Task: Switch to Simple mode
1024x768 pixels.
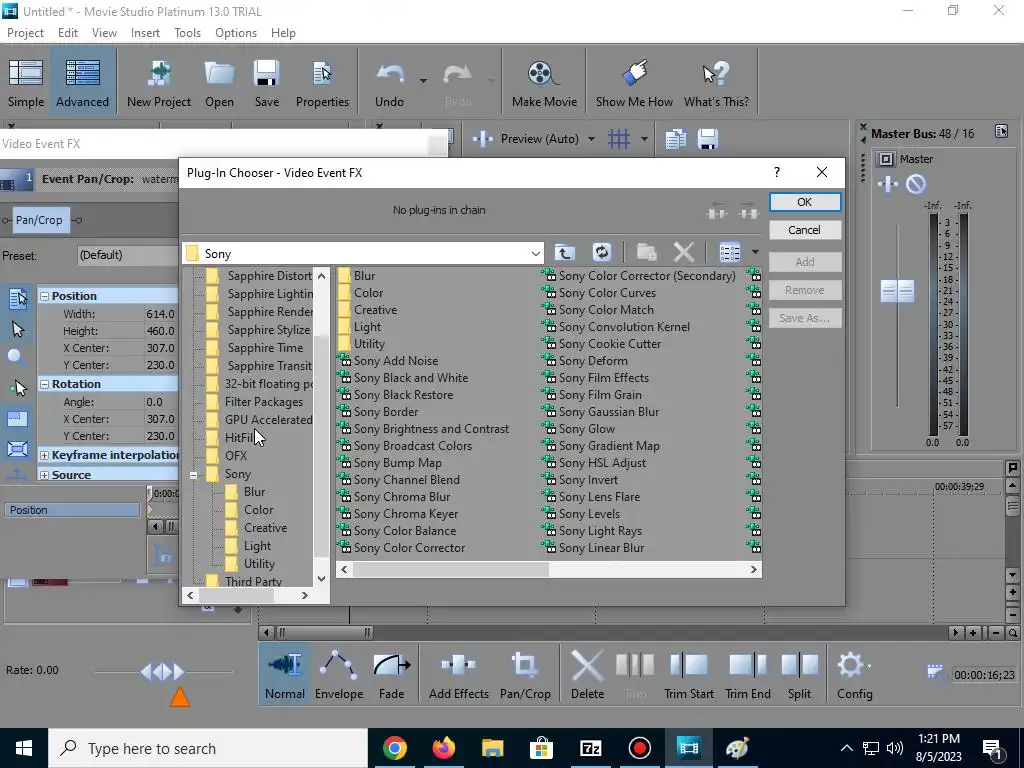Action: (x=26, y=83)
